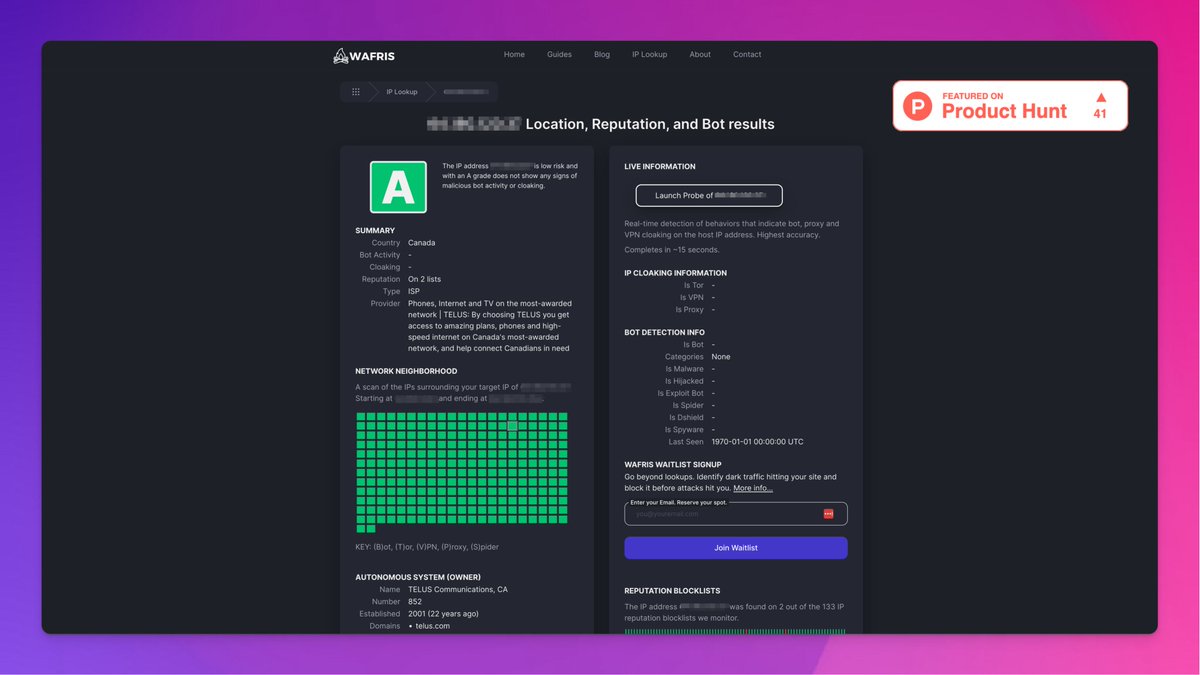Open the Home nav item
The image size is (1200, 675).
(514, 55)
